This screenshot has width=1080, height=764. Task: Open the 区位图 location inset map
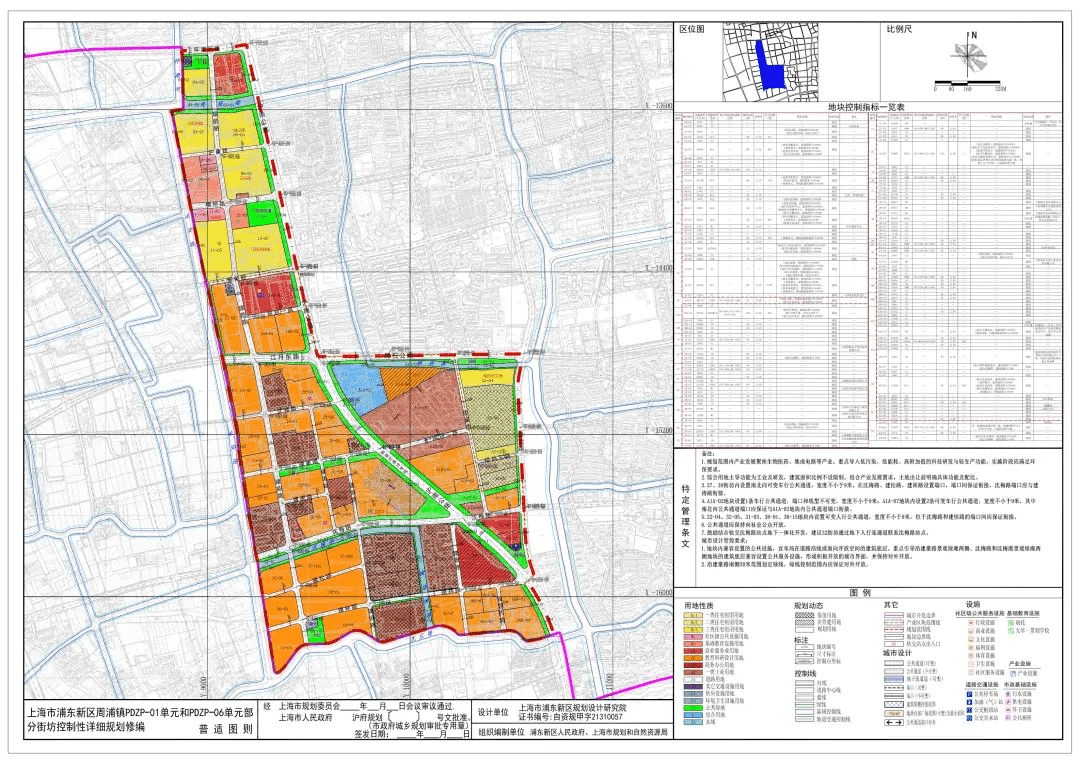[770, 60]
